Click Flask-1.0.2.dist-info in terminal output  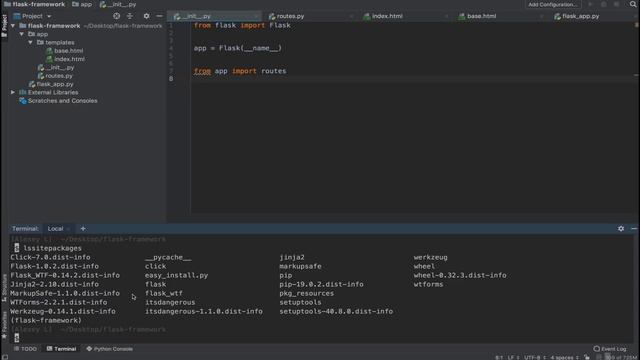(54, 267)
